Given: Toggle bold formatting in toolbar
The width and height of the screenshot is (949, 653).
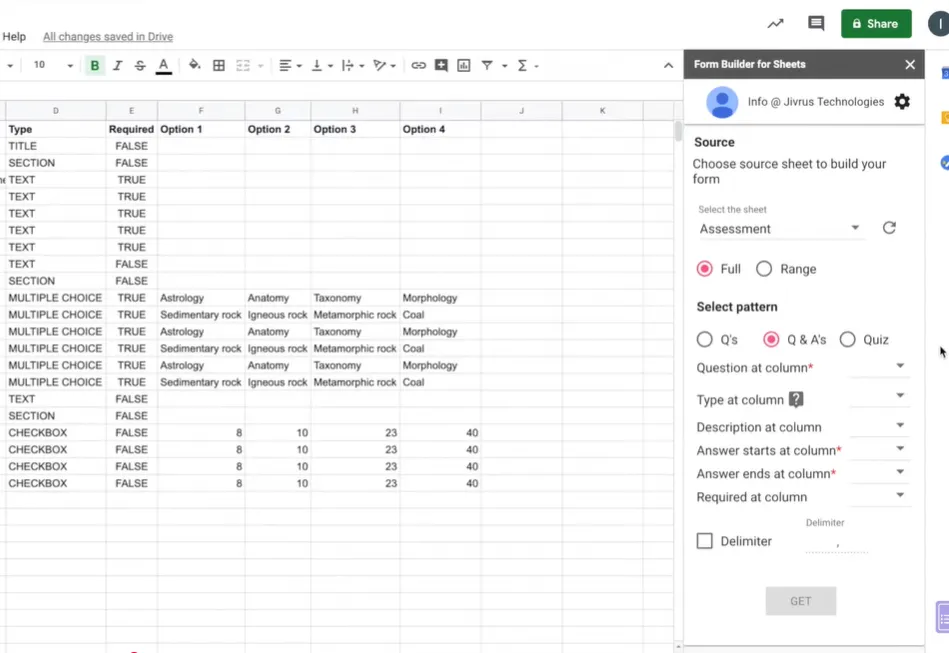Looking at the screenshot, I should [95, 65].
